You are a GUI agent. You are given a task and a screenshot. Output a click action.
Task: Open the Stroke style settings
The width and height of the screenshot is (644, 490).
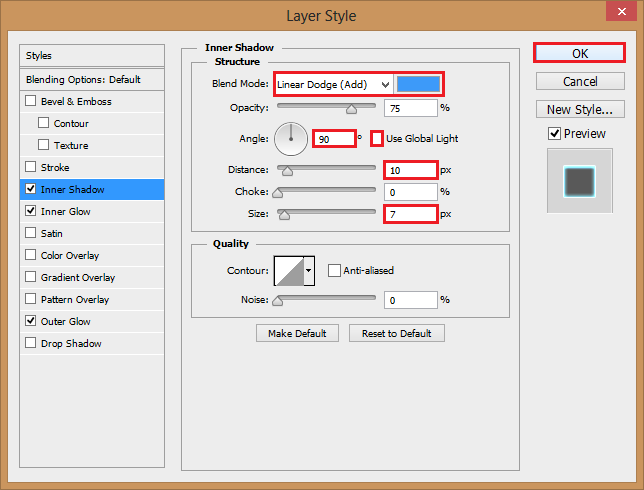(55, 168)
